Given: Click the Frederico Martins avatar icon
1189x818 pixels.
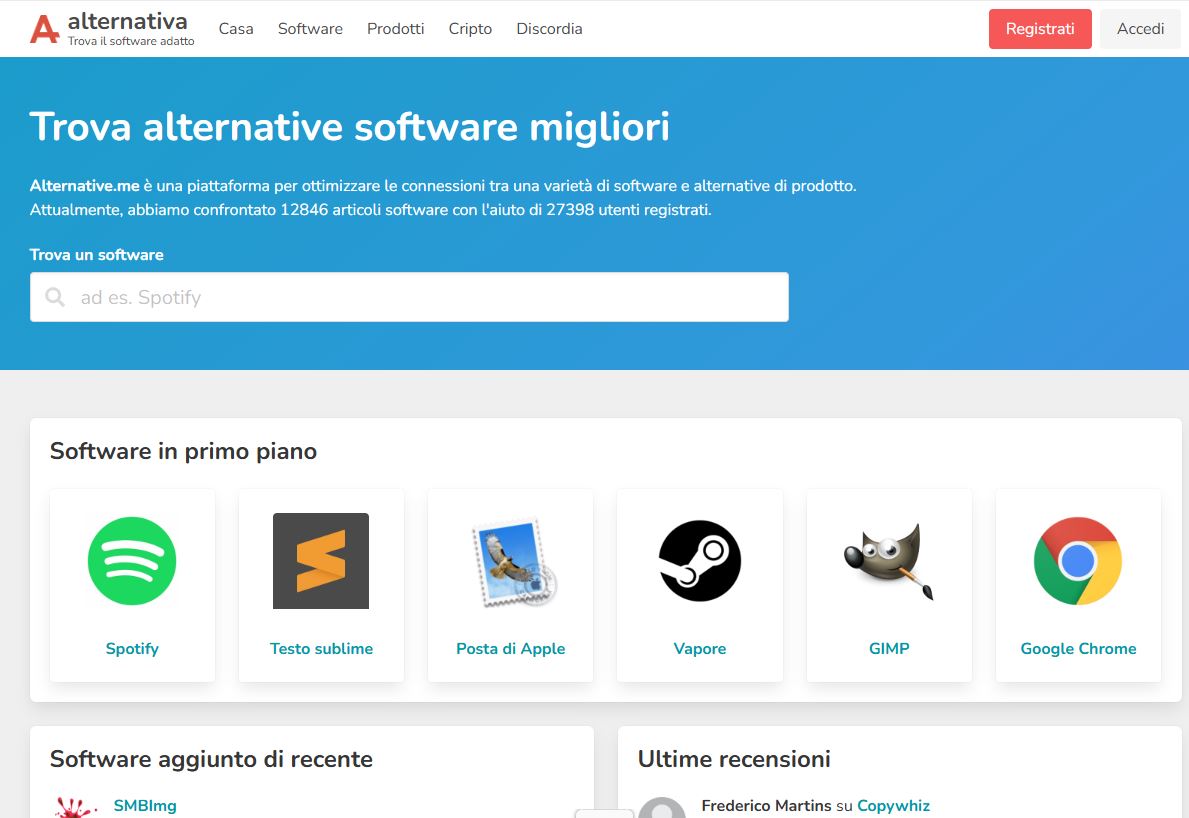Looking at the screenshot, I should click(x=662, y=808).
